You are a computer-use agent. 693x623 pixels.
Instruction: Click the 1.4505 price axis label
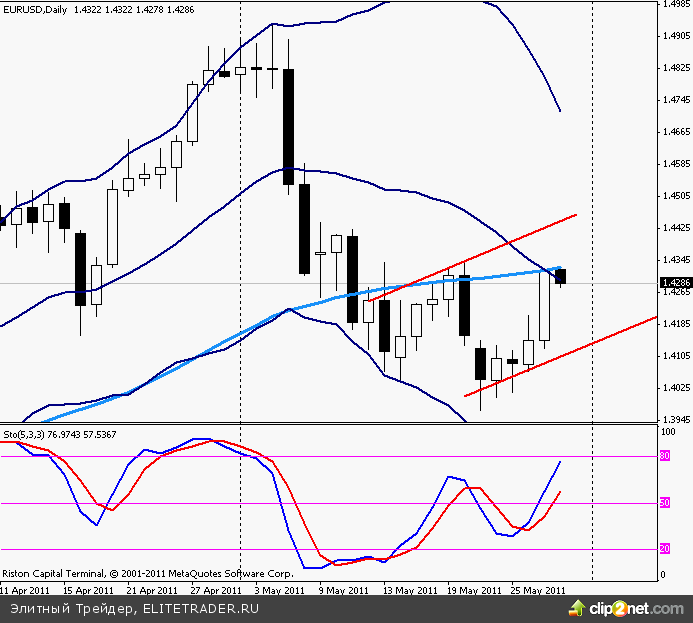pyautogui.click(x=676, y=195)
